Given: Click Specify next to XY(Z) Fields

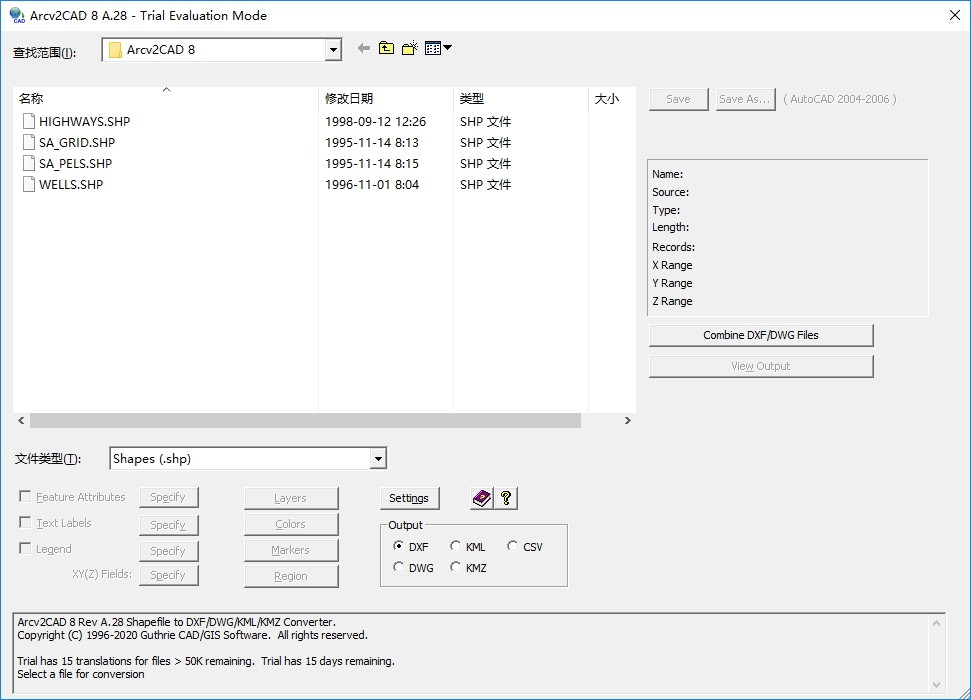Looking at the screenshot, I should tap(168, 575).
